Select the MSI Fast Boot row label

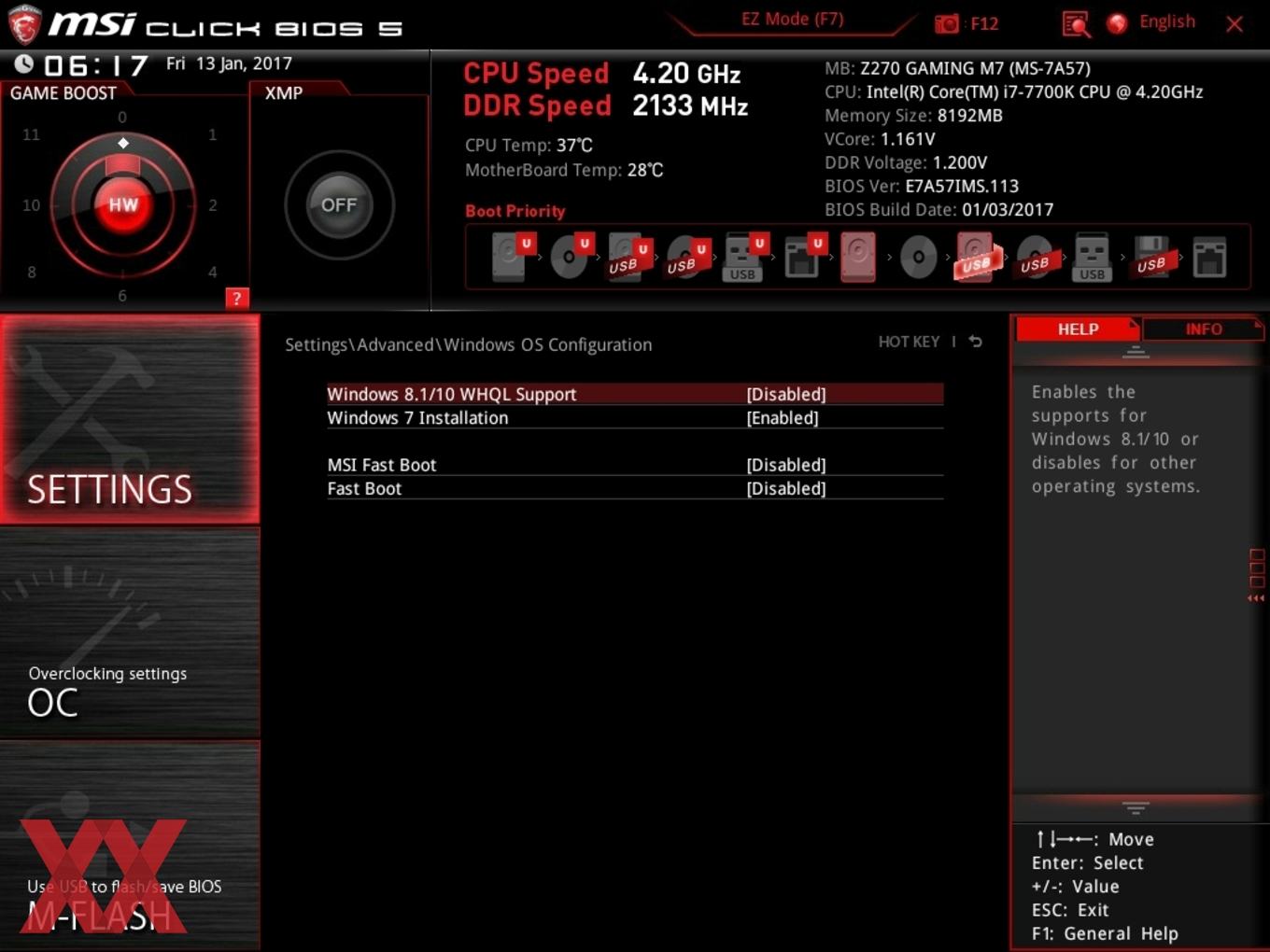pos(382,465)
